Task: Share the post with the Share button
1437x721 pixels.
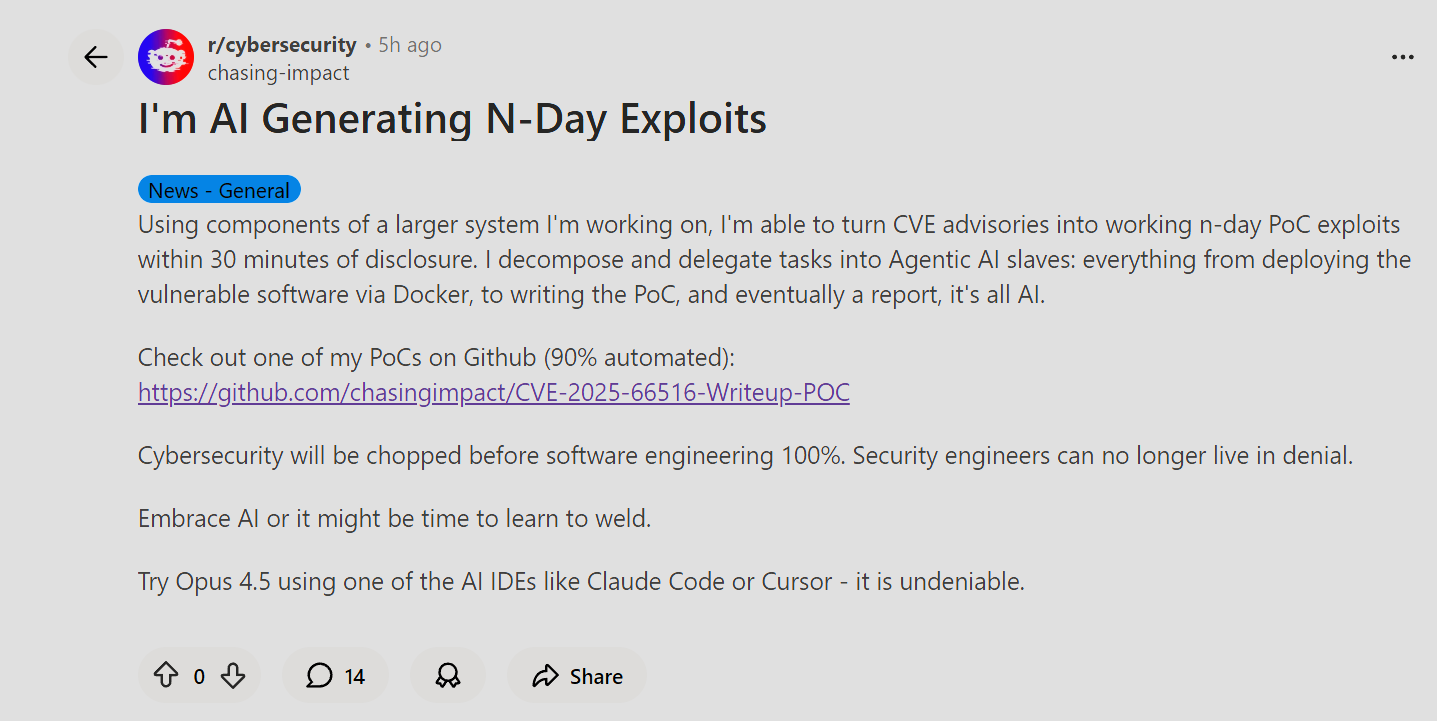Action: tap(577, 676)
